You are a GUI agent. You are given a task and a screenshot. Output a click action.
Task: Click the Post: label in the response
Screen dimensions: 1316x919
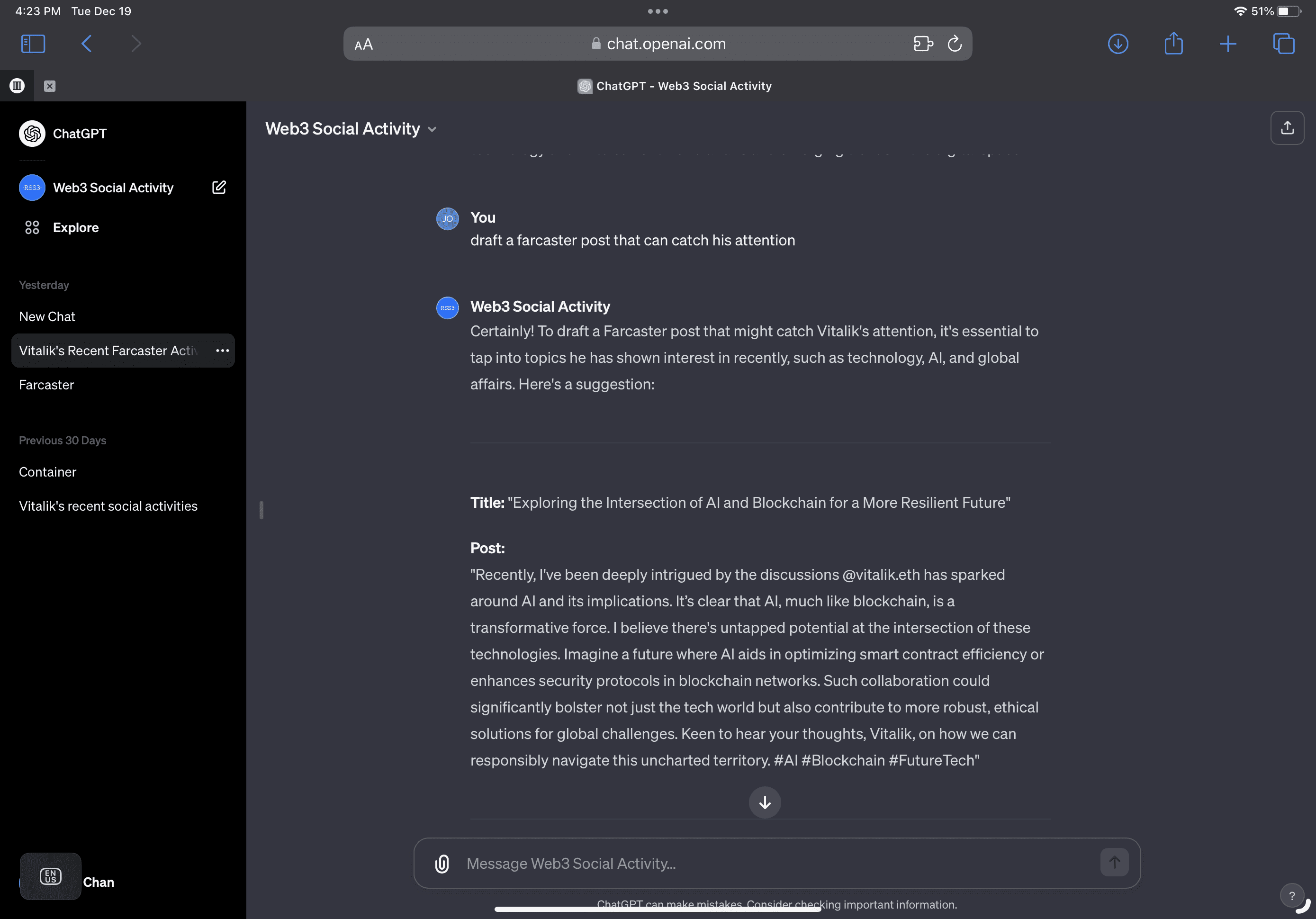point(487,548)
